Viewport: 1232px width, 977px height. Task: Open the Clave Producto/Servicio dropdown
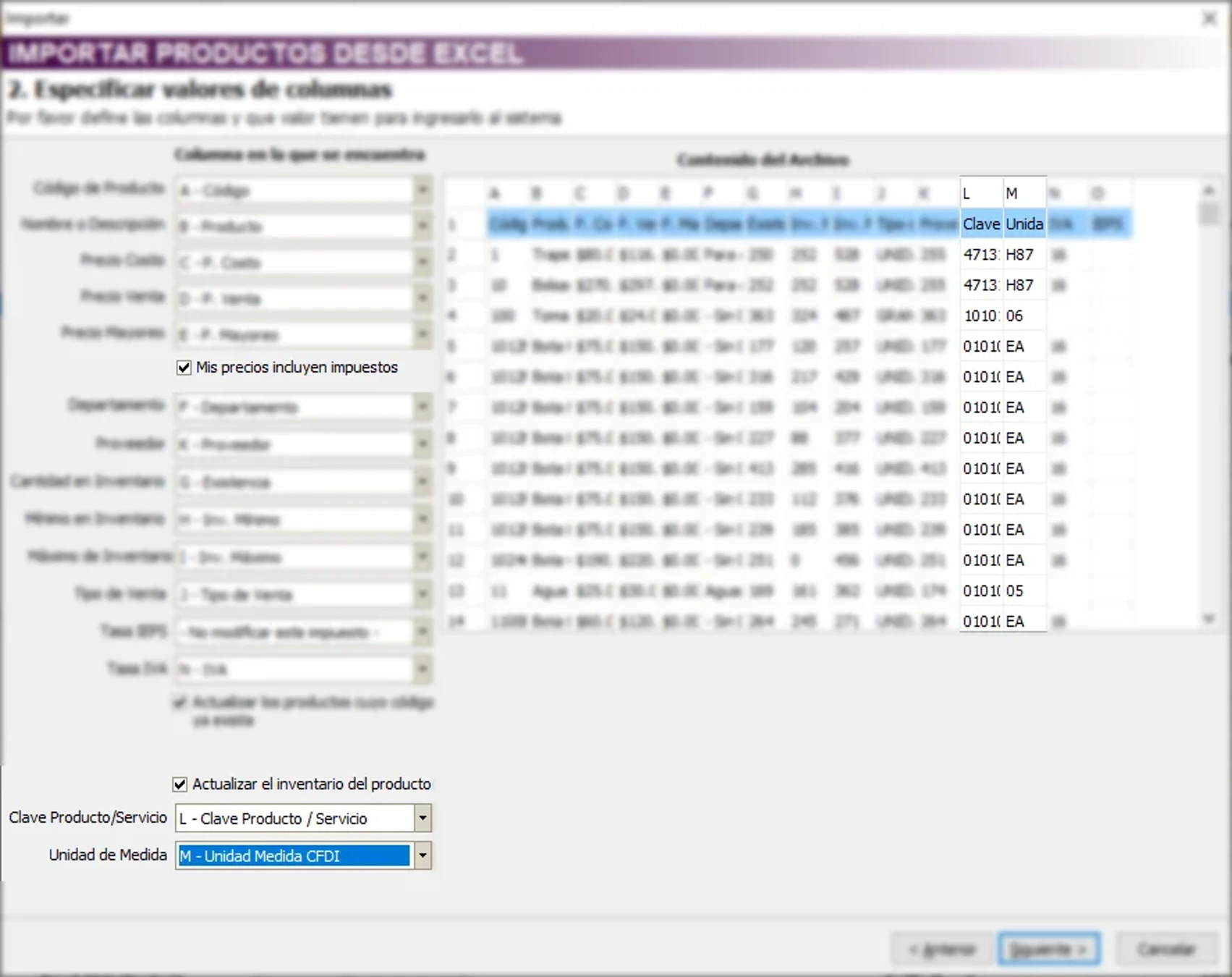422,818
